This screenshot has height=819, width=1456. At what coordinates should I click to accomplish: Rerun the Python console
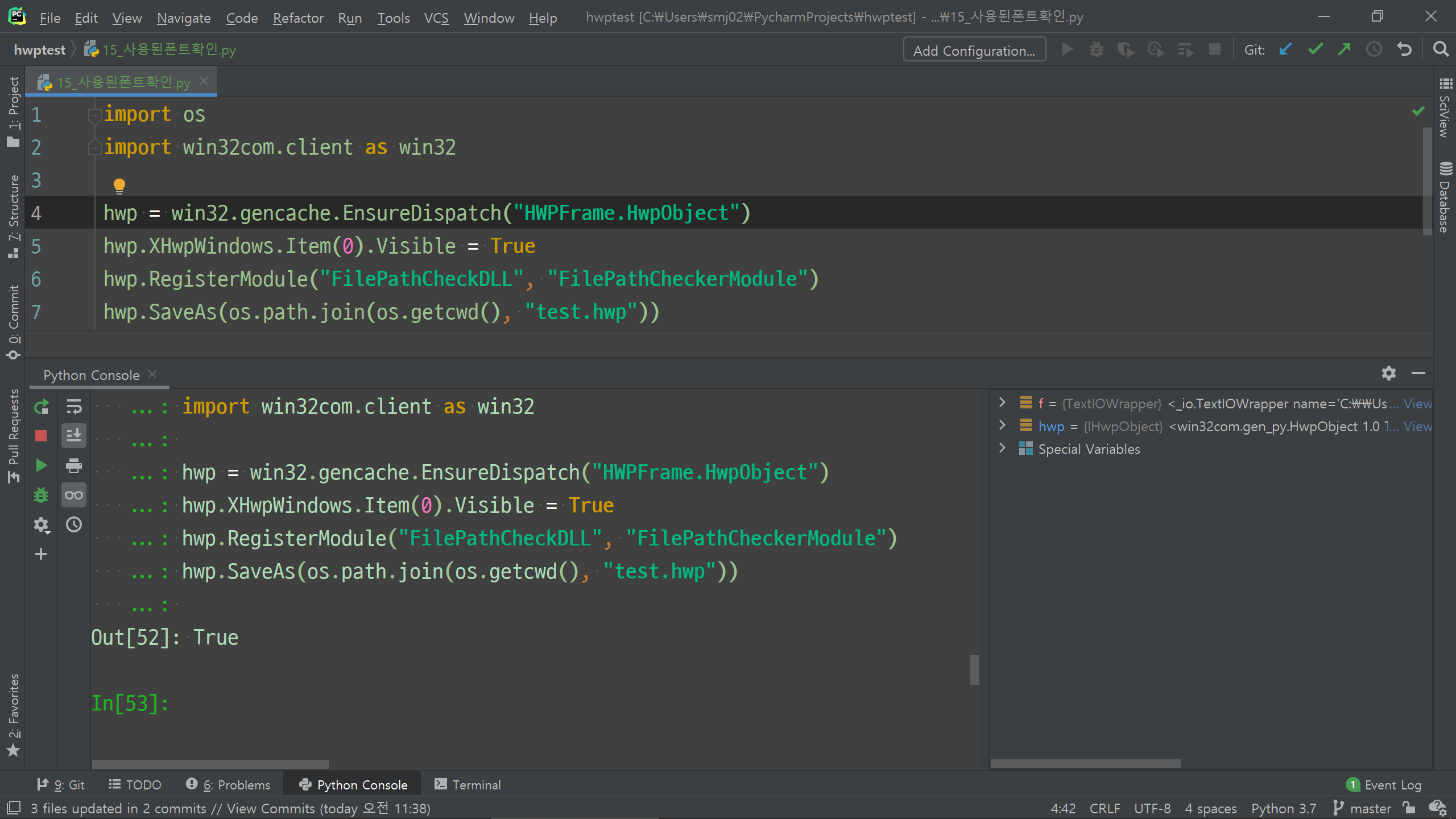pyautogui.click(x=41, y=407)
